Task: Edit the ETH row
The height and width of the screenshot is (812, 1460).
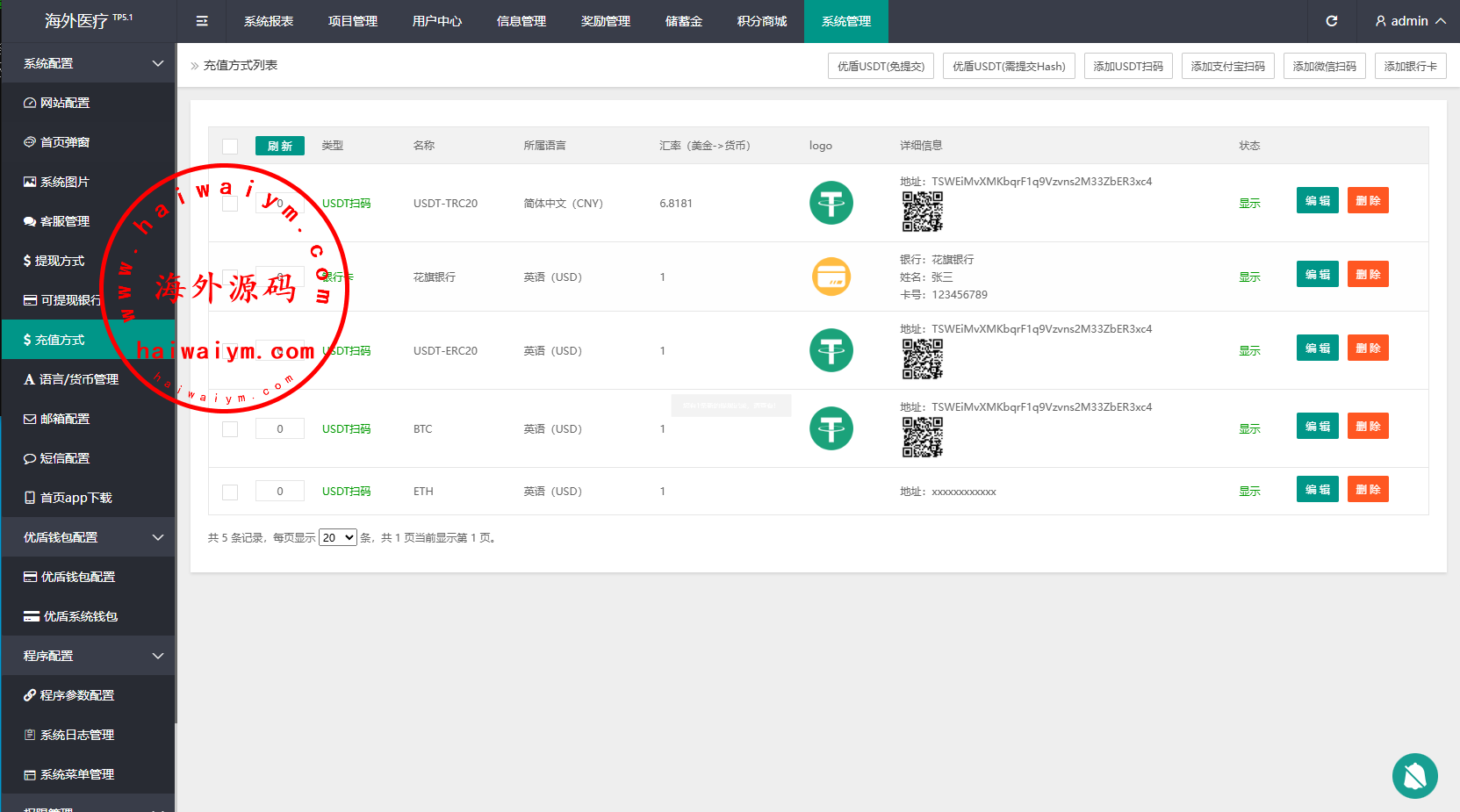Action: tap(1317, 489)
